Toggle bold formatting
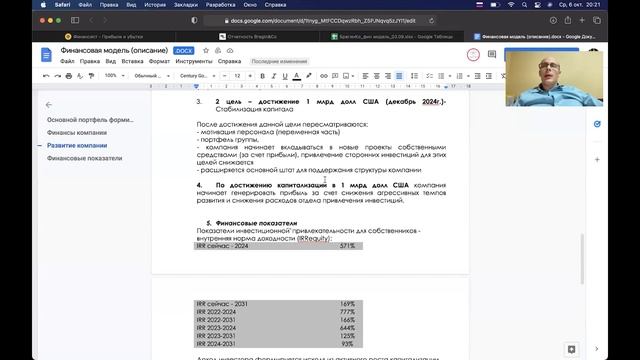This screenshot has height=360, width=640. 262,76
